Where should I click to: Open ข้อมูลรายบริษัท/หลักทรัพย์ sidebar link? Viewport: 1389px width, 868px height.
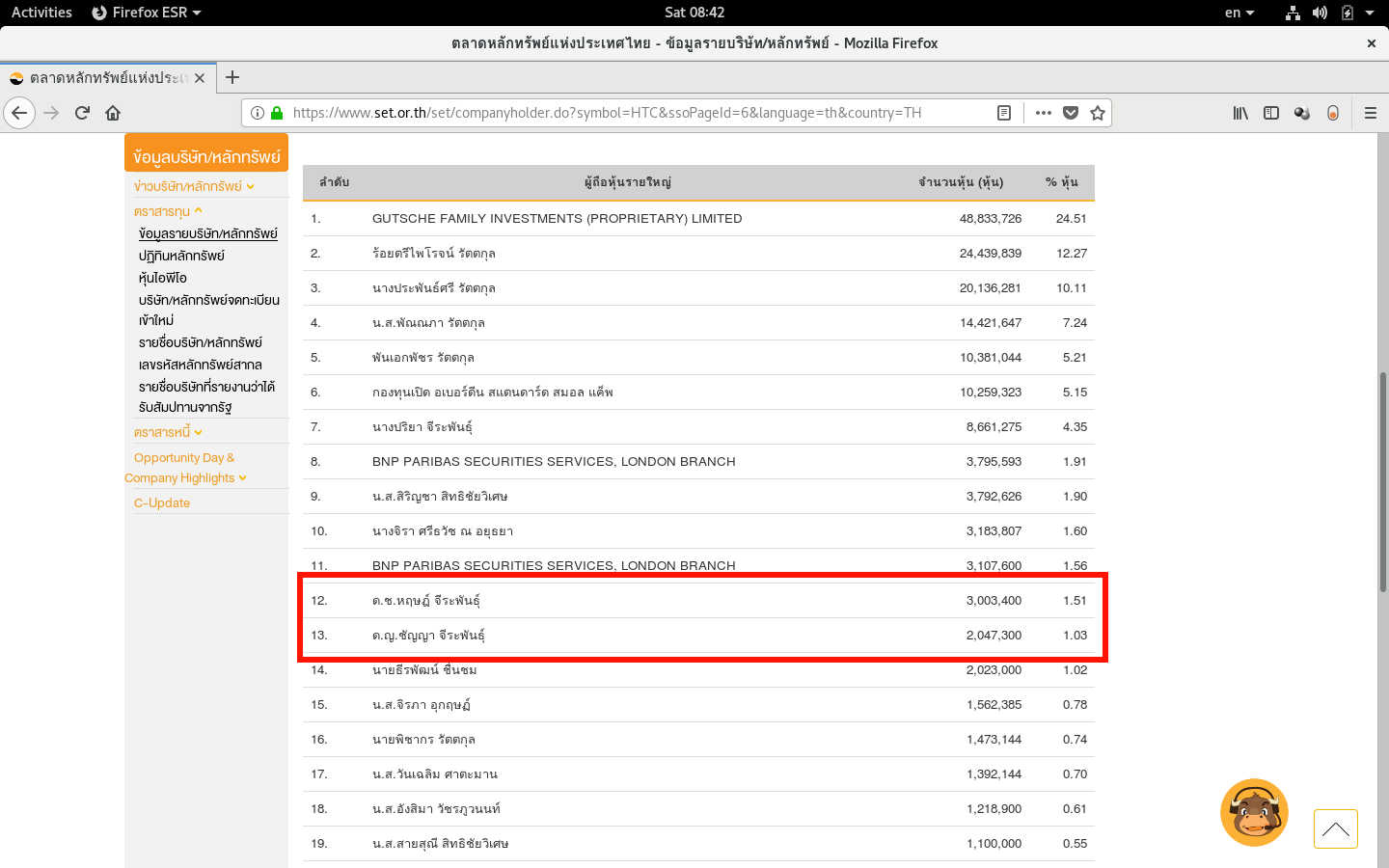pos(208,233)
